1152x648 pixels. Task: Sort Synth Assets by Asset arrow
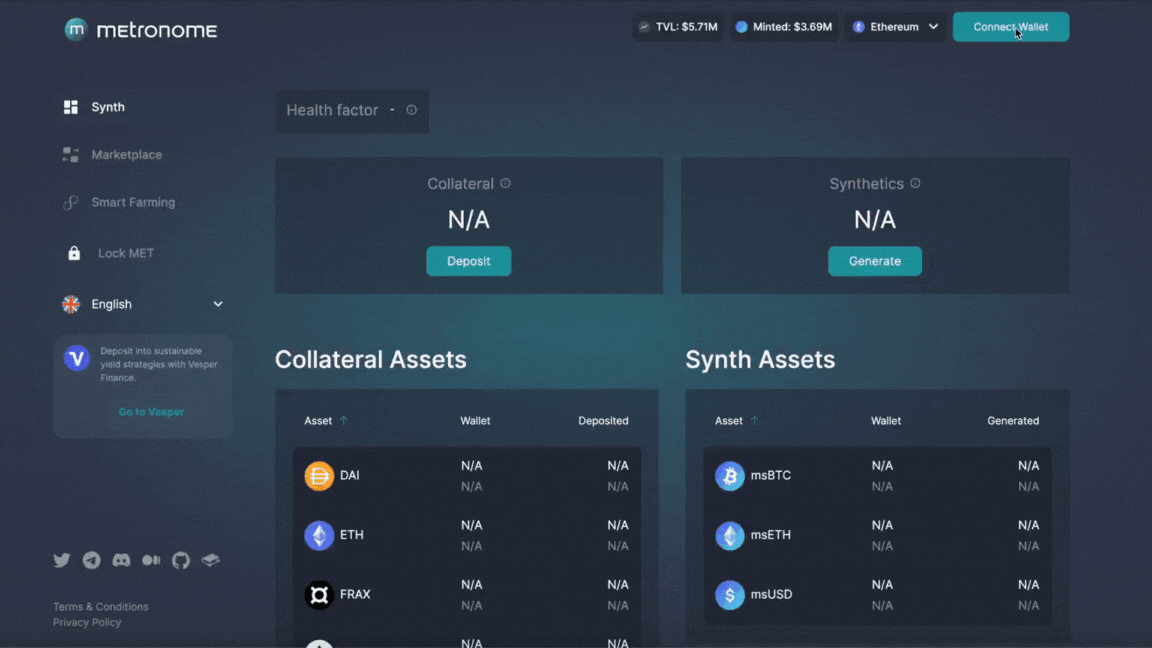pos(755,421)
